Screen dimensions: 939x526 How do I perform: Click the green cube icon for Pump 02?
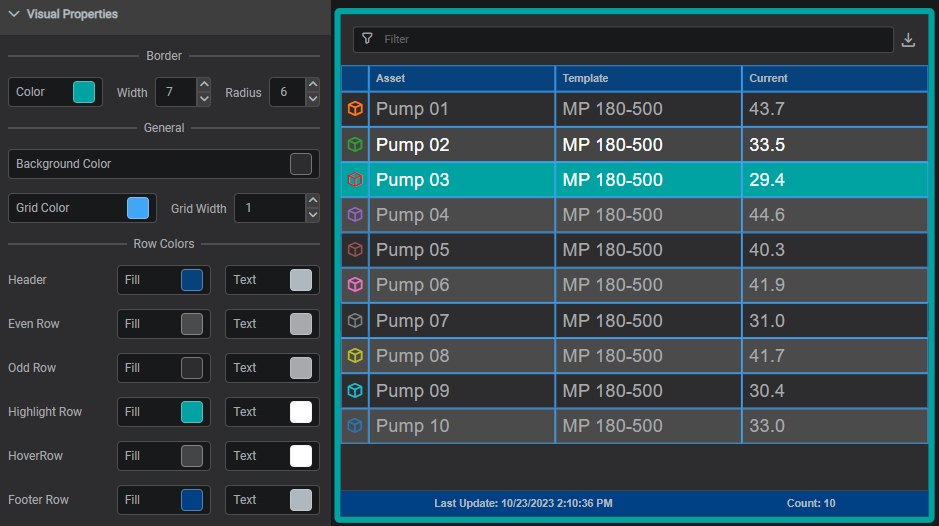[x=355, y=144]
